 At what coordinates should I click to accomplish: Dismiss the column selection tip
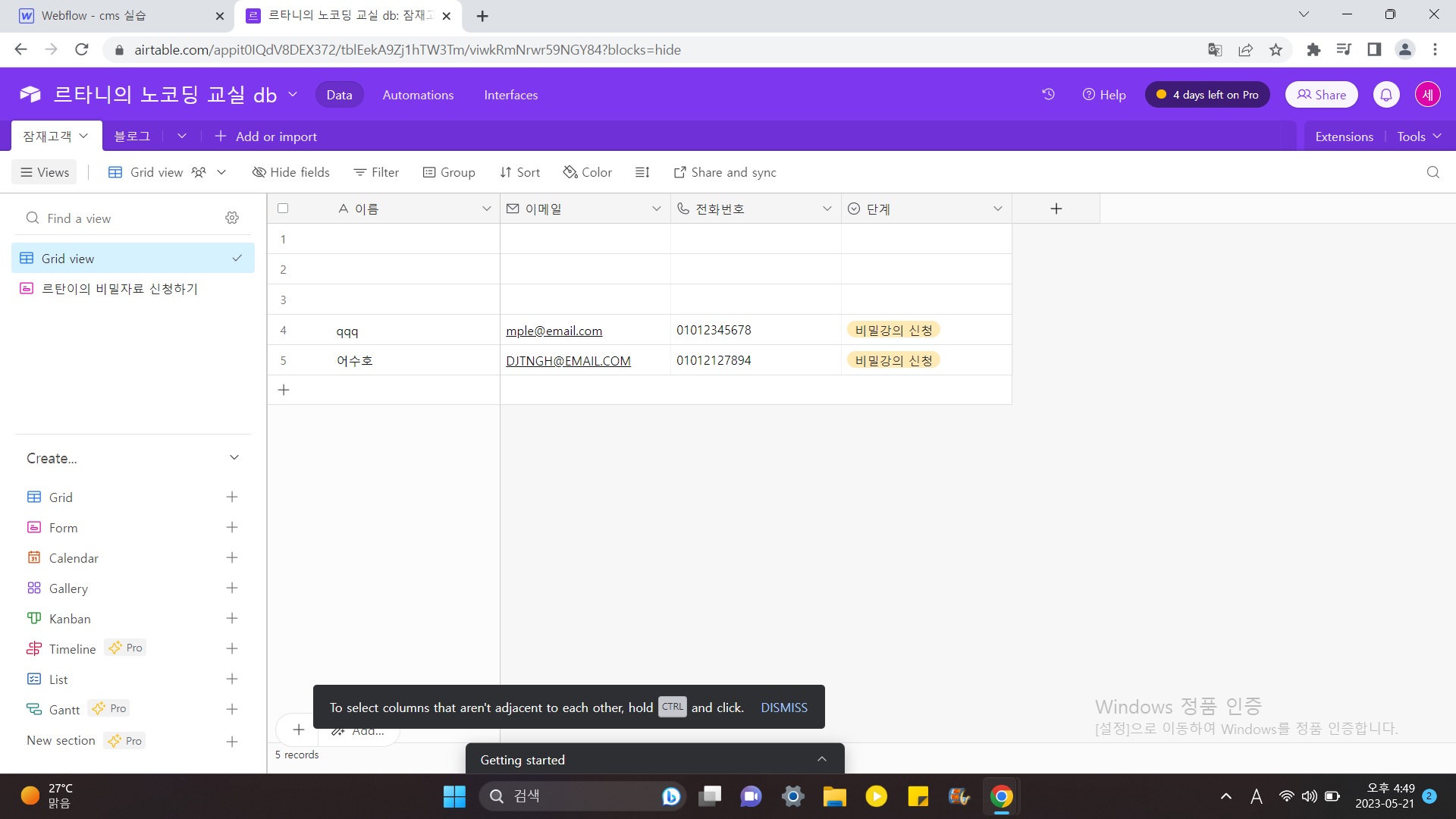pos(784,708)
